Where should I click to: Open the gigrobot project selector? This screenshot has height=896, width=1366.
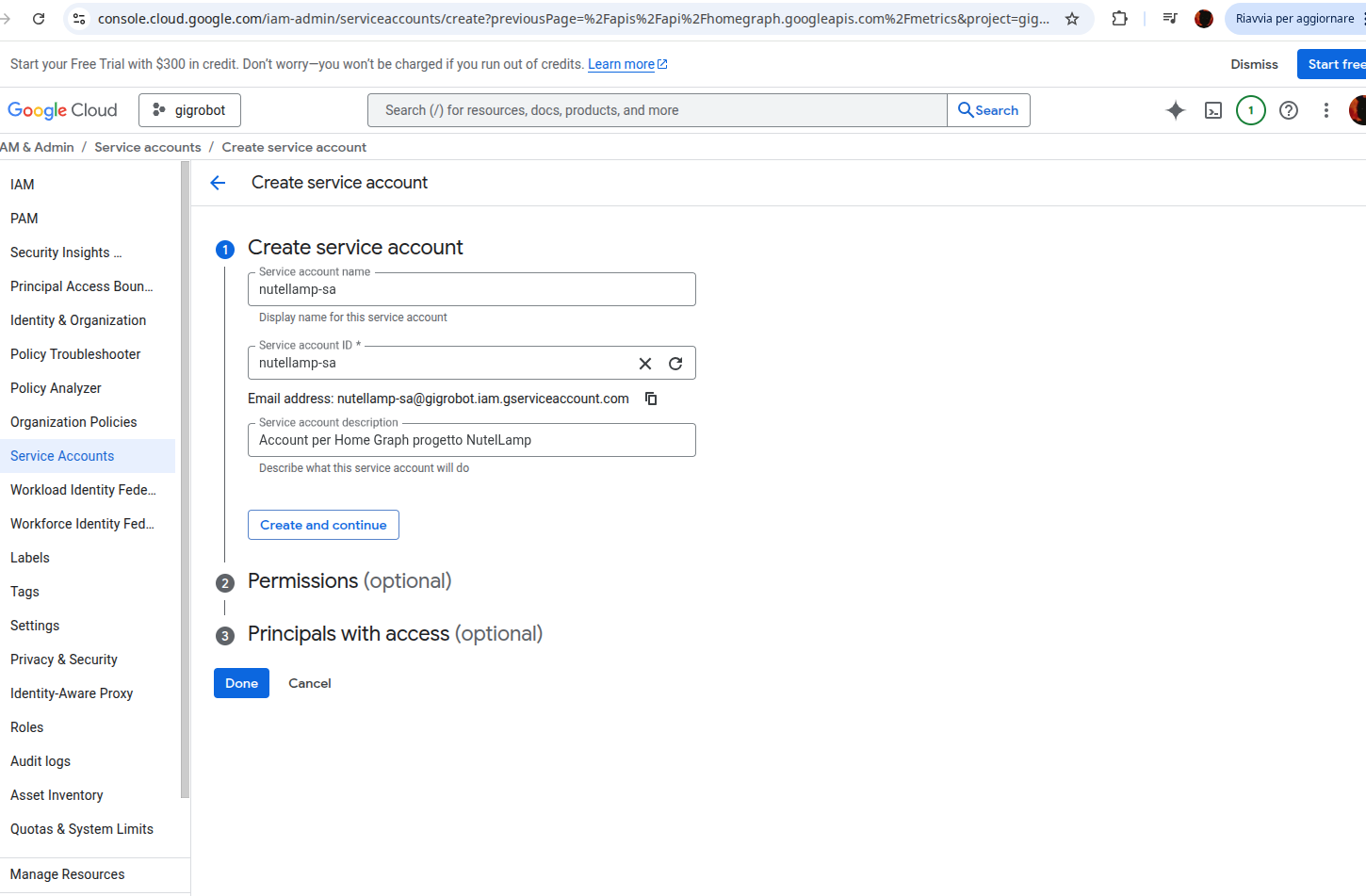pyautogui.click(x=189, y=110)
